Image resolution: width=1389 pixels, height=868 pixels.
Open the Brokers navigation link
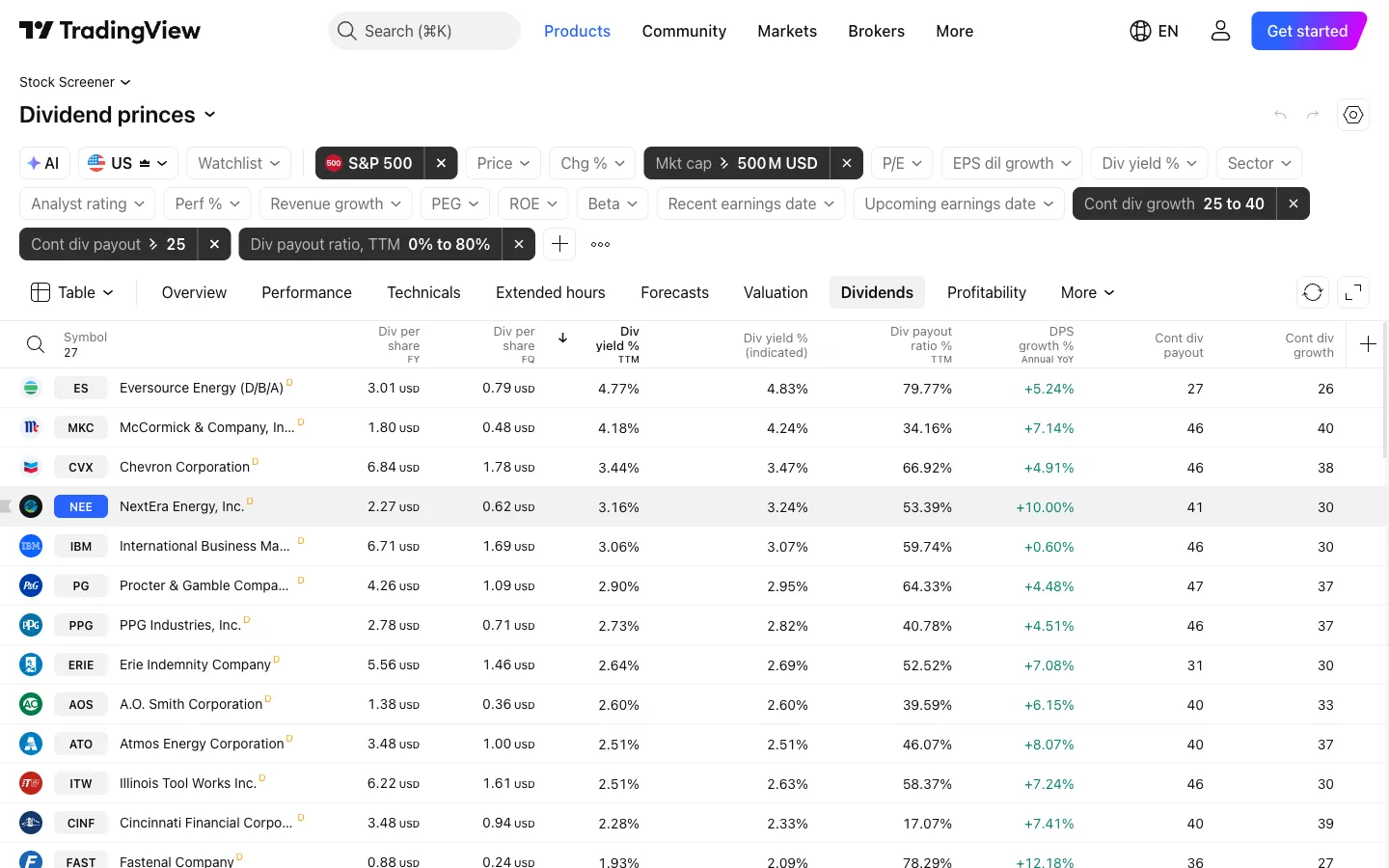point(877,31)
